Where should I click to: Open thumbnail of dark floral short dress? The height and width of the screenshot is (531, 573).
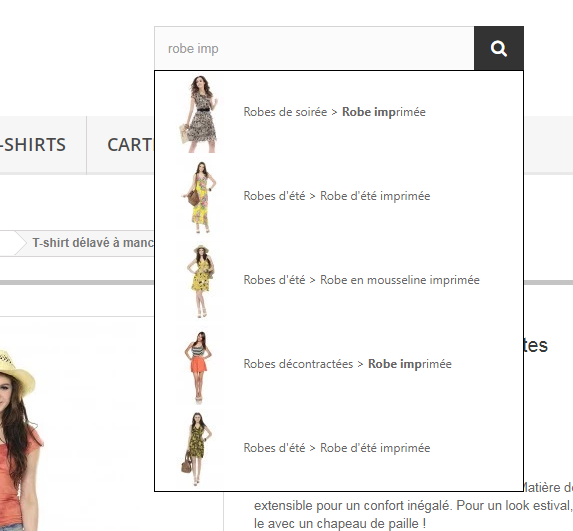click(x=199, y=449)
